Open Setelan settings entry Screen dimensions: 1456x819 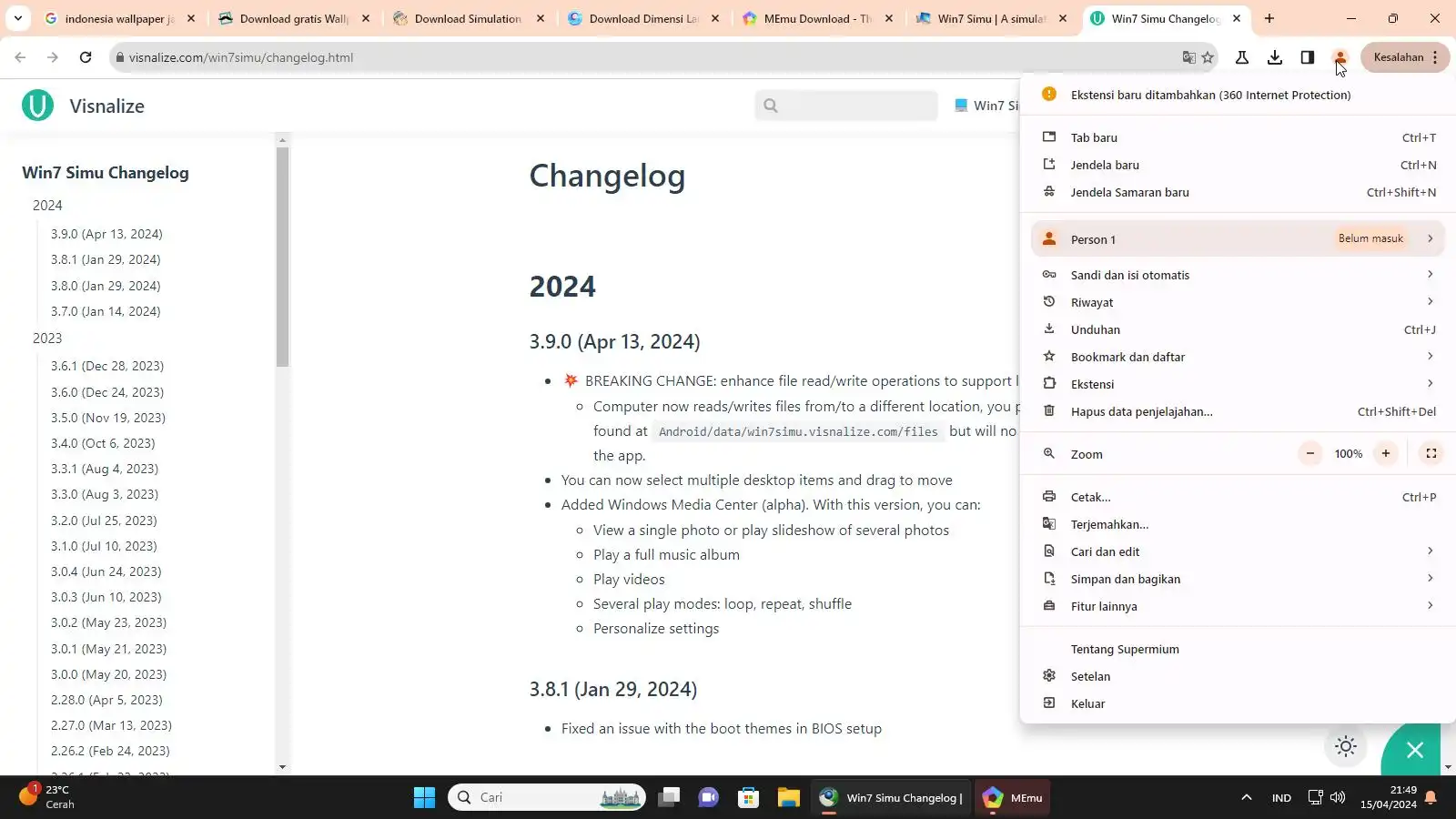coord(1238,676)
